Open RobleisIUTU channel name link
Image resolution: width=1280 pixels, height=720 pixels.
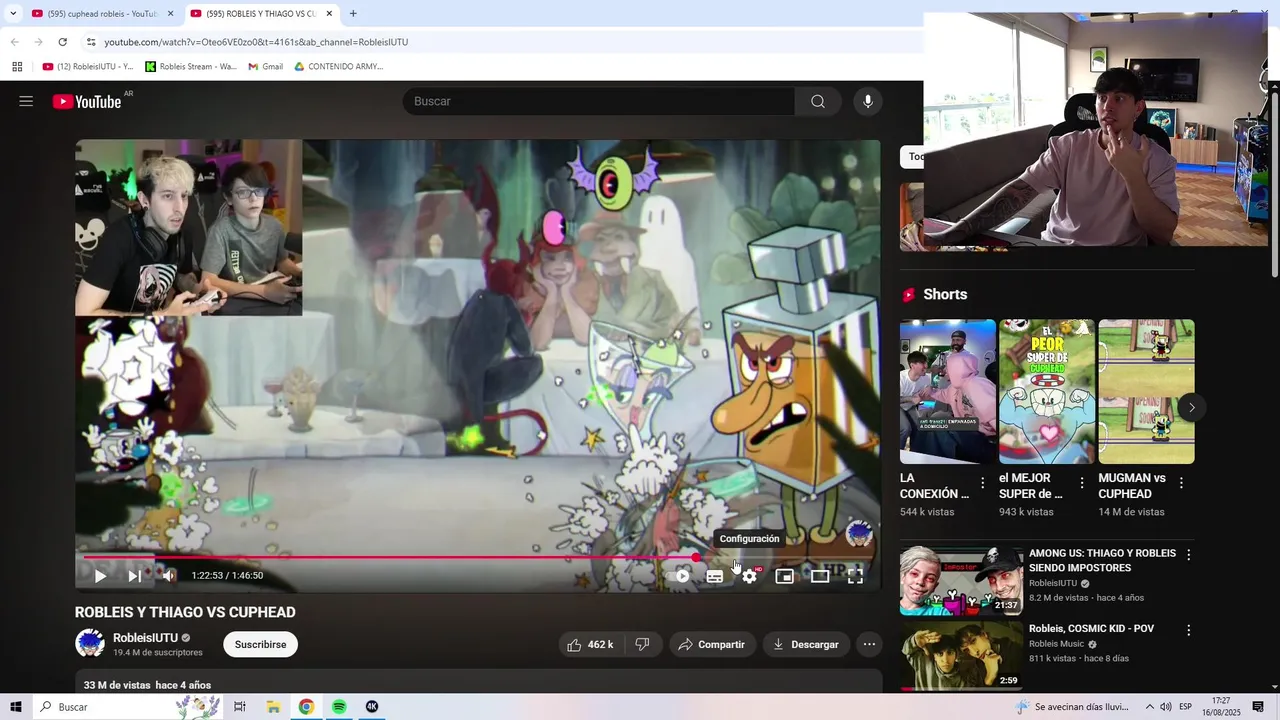coord(145,638)
